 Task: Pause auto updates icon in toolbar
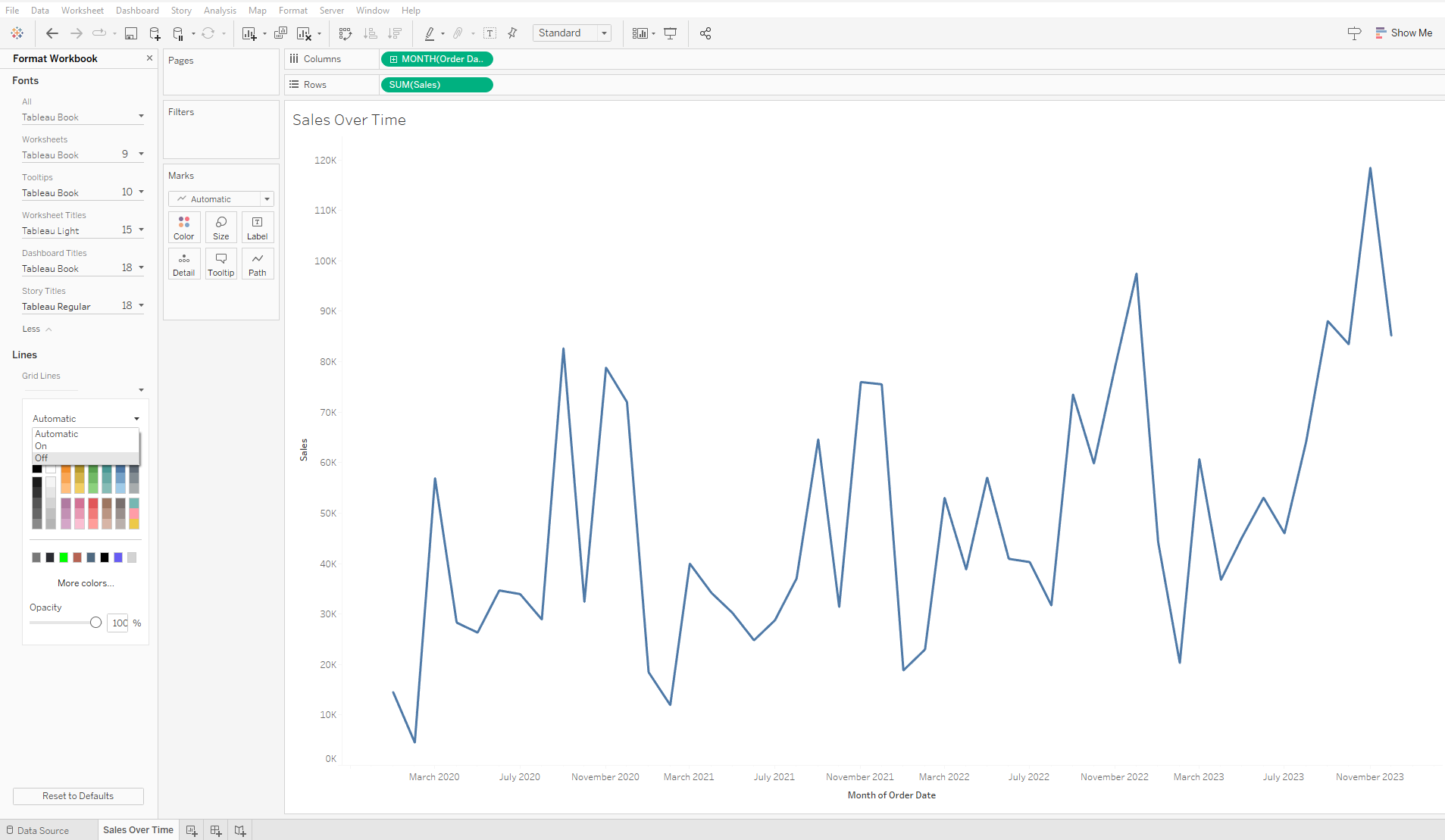click(178, 33)
